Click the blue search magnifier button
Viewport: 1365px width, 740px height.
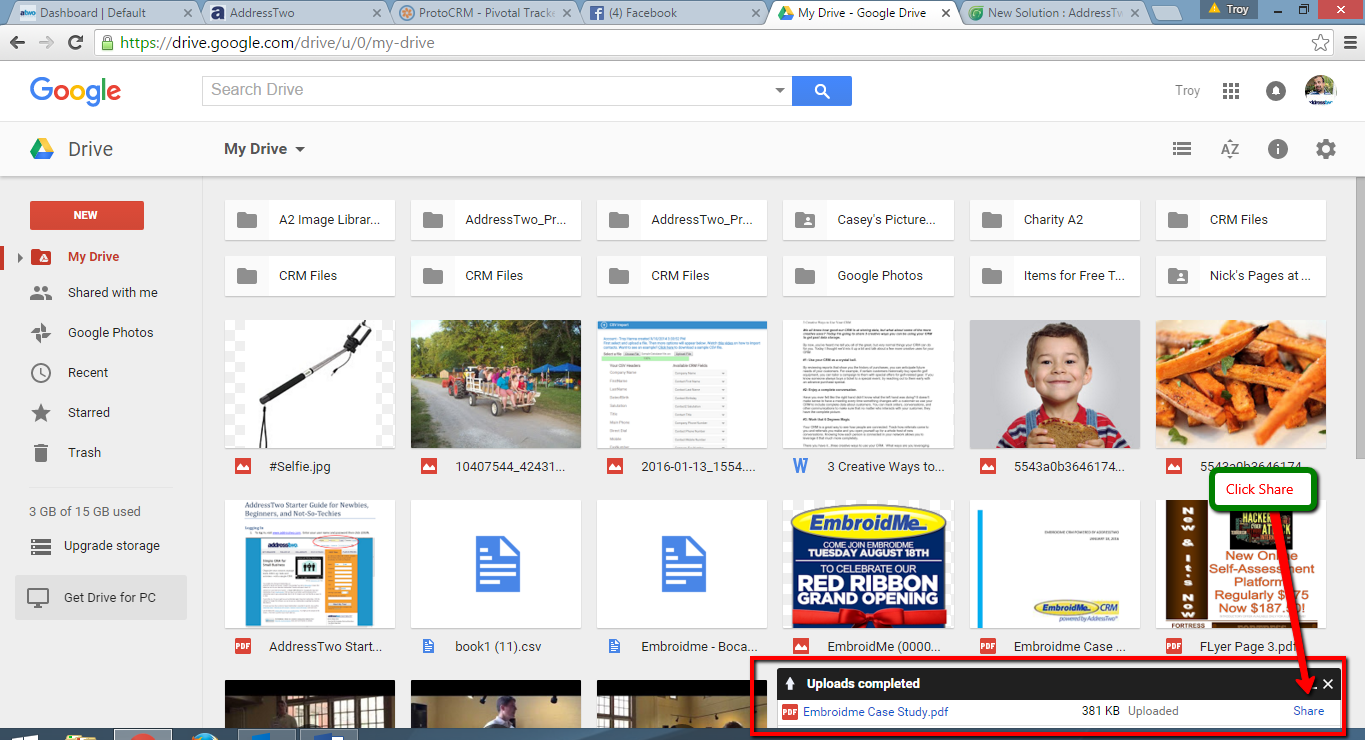(x=822, y=90)
